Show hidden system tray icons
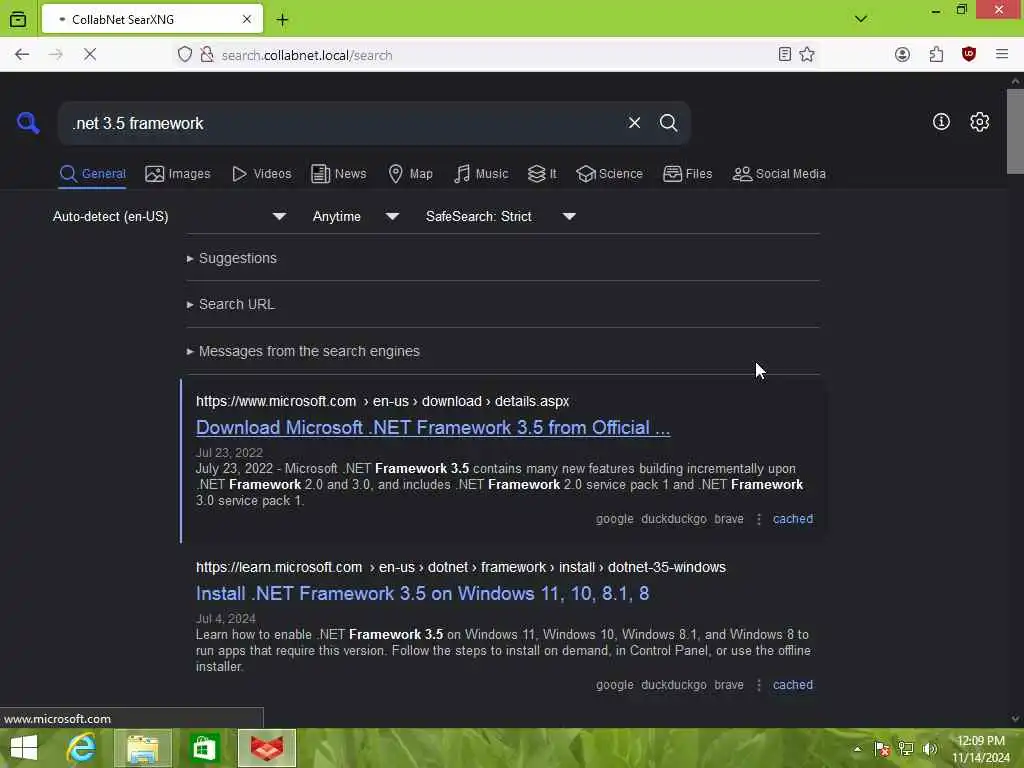 coord(857,749)
